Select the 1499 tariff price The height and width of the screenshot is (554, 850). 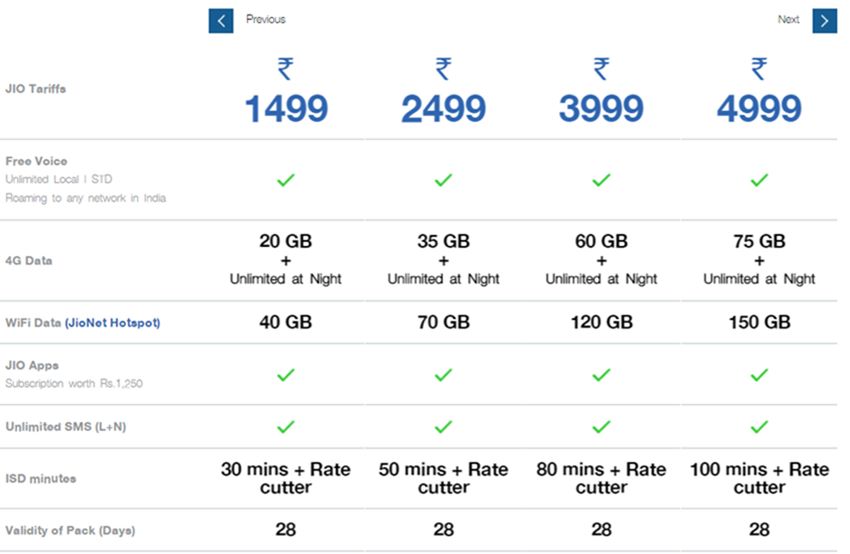click(286, 108)
